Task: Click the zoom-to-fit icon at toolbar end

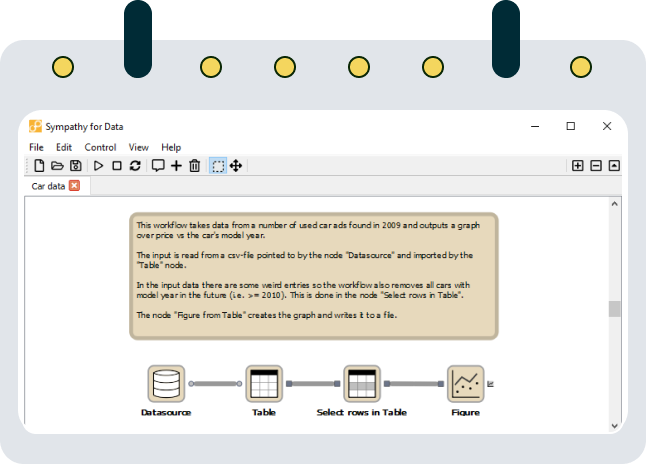Action: tap(614, 166)
